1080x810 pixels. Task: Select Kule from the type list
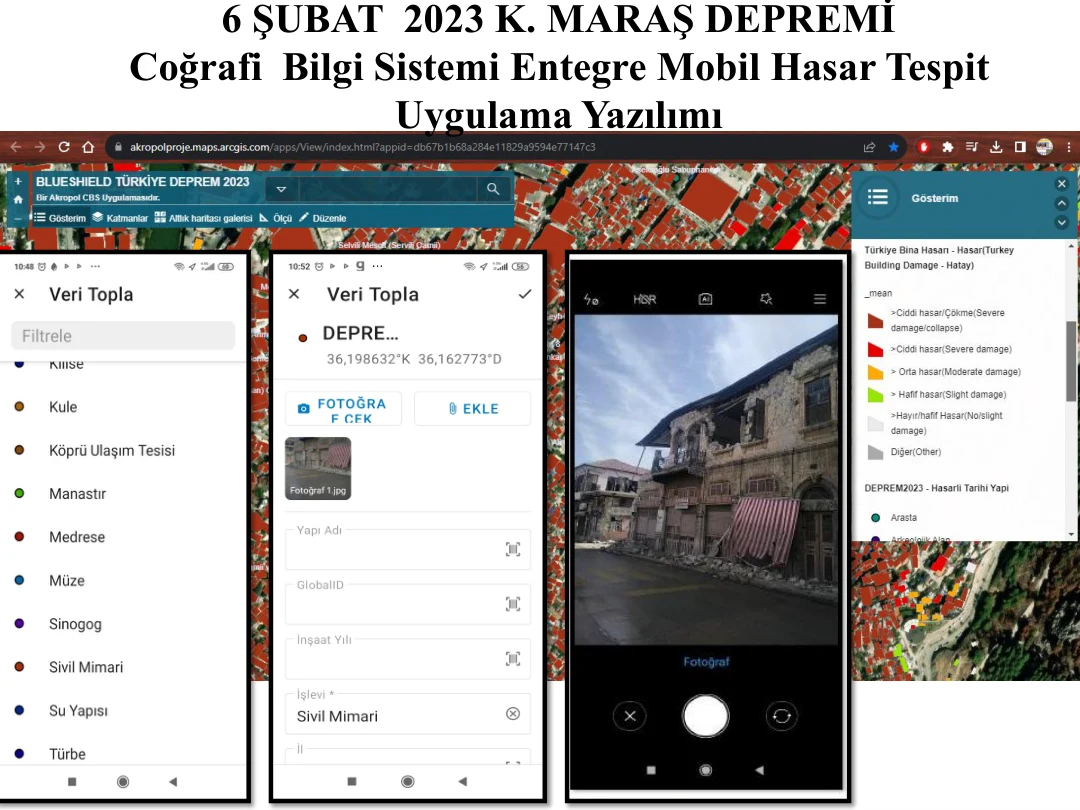(x=63, y=407)
